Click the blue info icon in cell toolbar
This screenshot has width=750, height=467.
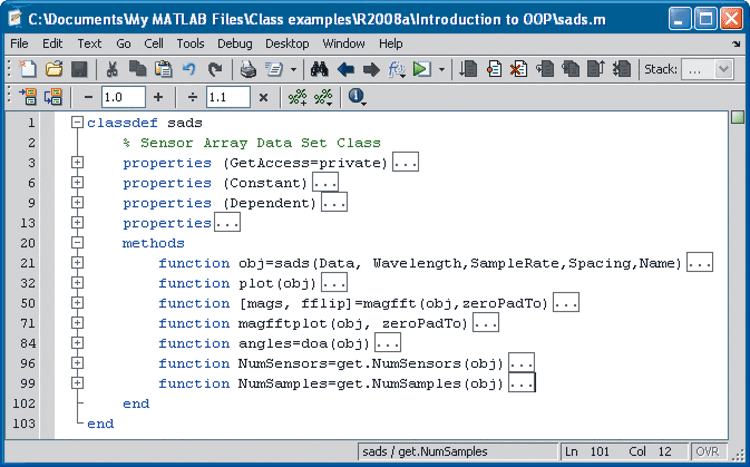click(x=356, y=97)
